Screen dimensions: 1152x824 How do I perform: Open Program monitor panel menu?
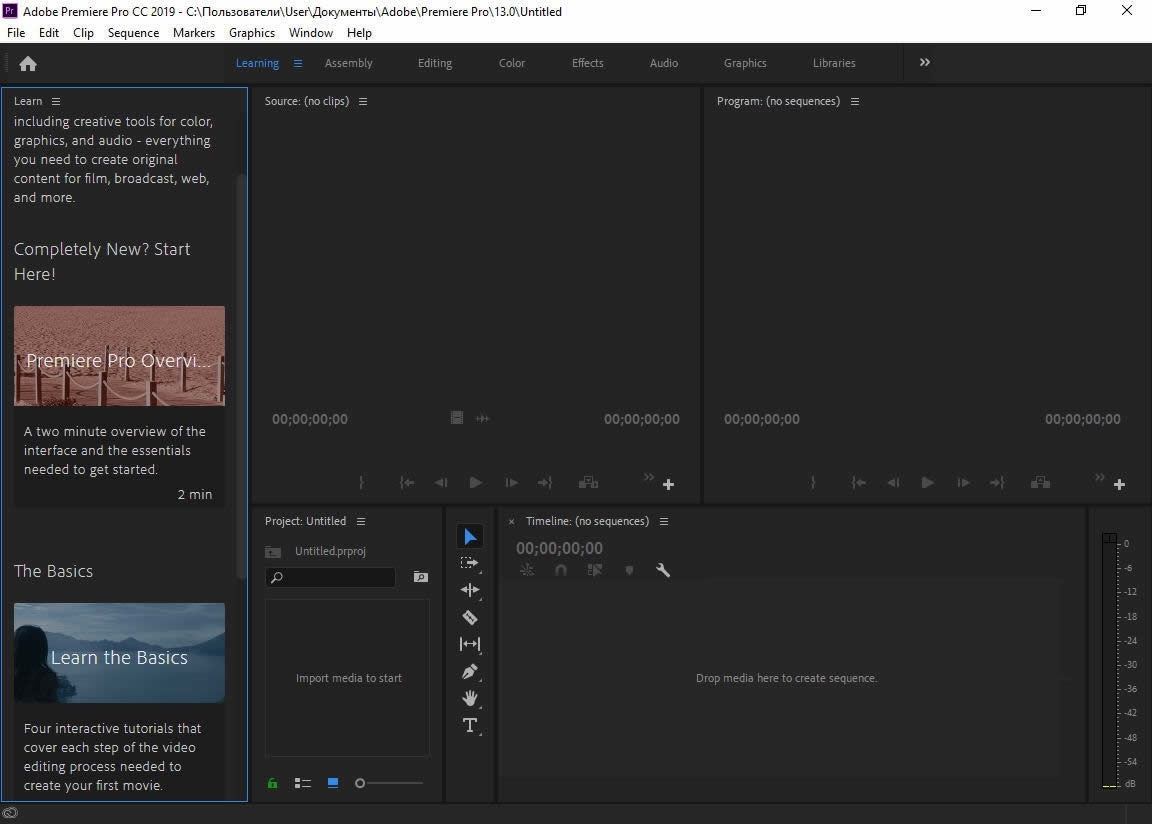point(854,101)
